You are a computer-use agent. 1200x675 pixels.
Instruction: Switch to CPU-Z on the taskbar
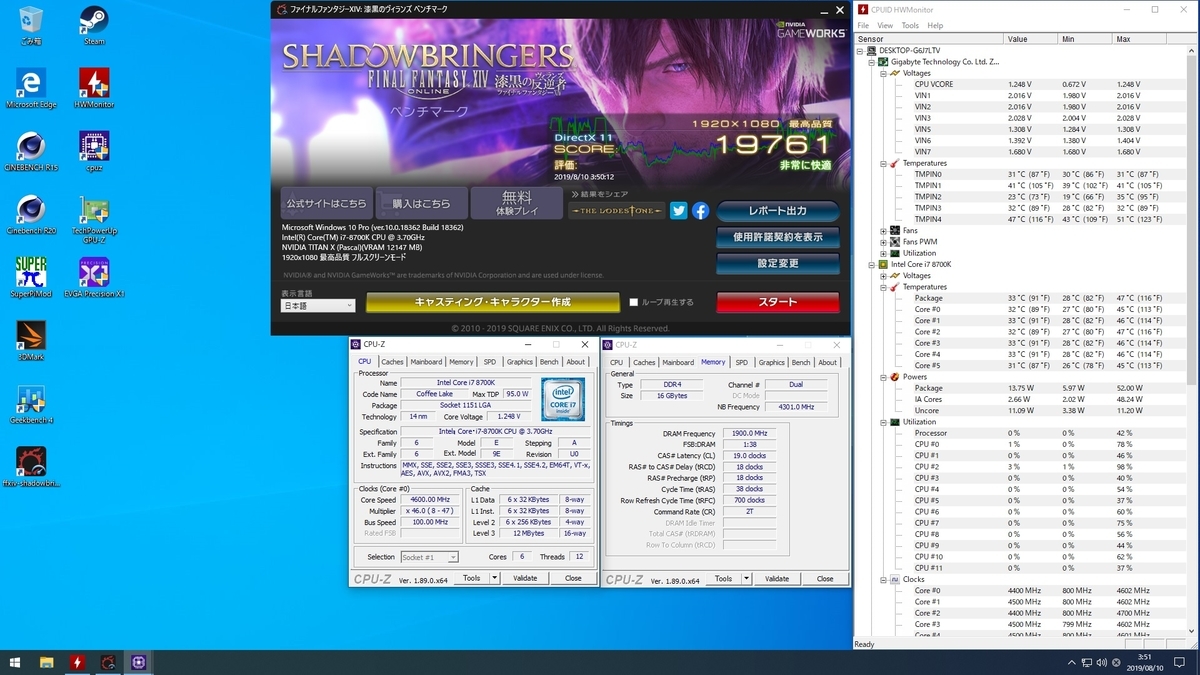tap(138, 662)
